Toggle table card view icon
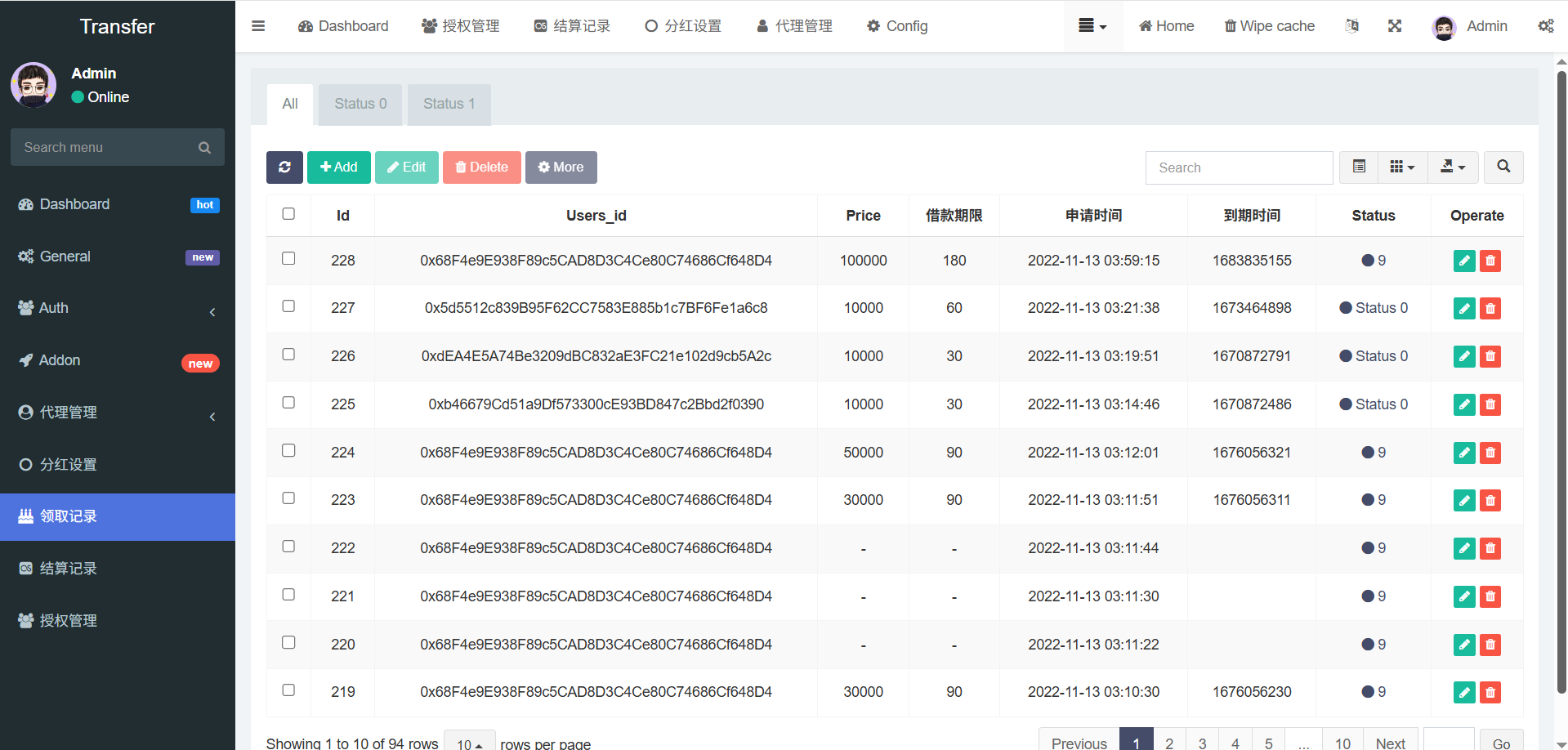Image resolution: width=1568 pixels, height=750 pixels. tap(1359, 167)
